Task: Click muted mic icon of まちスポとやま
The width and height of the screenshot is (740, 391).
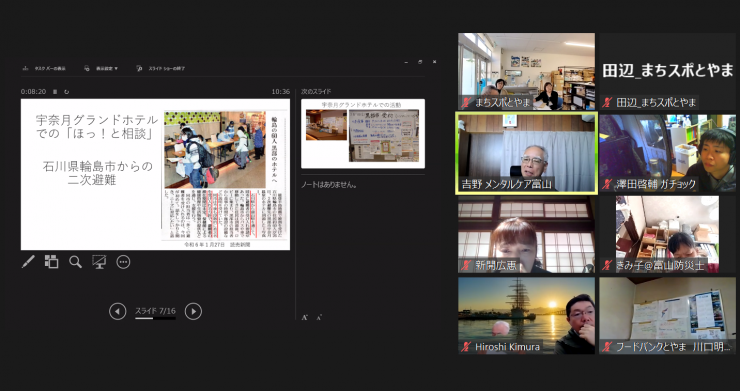Action: 466,102
